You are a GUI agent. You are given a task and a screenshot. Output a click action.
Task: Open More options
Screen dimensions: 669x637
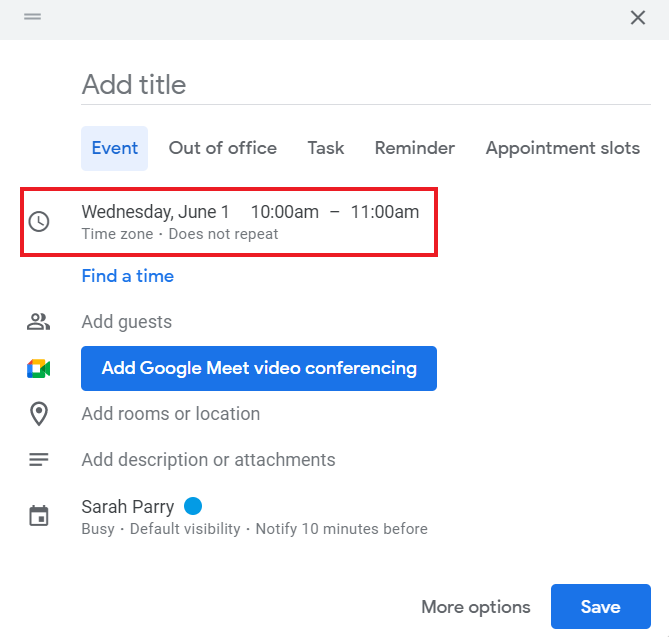point(476,607)
